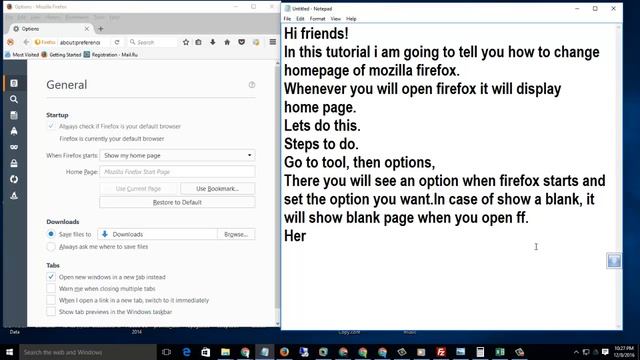Click the Downloads folder field
The width and height of the screenshot is (640, 360).
[x=158, y=234]
